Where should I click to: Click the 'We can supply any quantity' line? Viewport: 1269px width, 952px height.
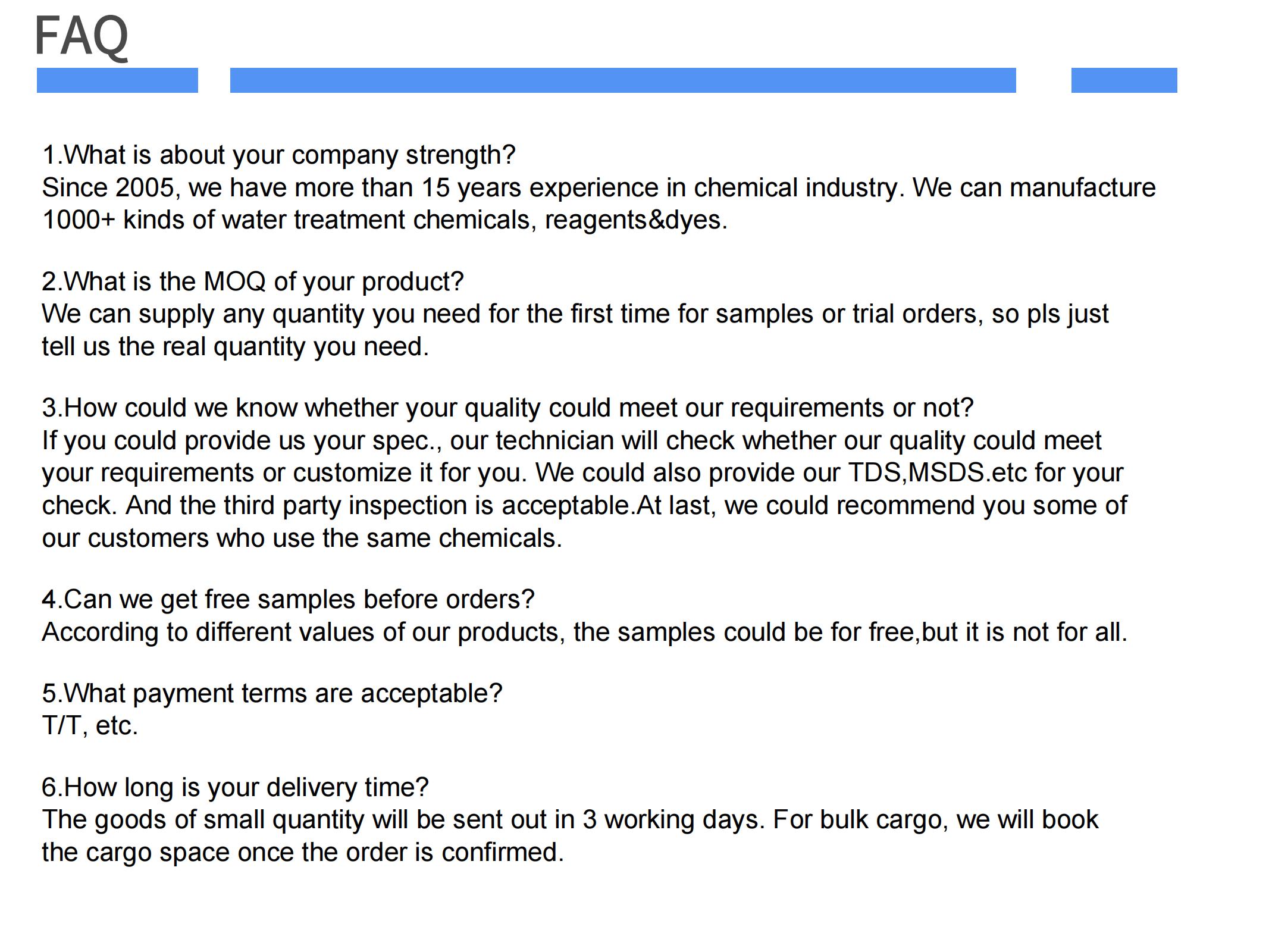575,314
